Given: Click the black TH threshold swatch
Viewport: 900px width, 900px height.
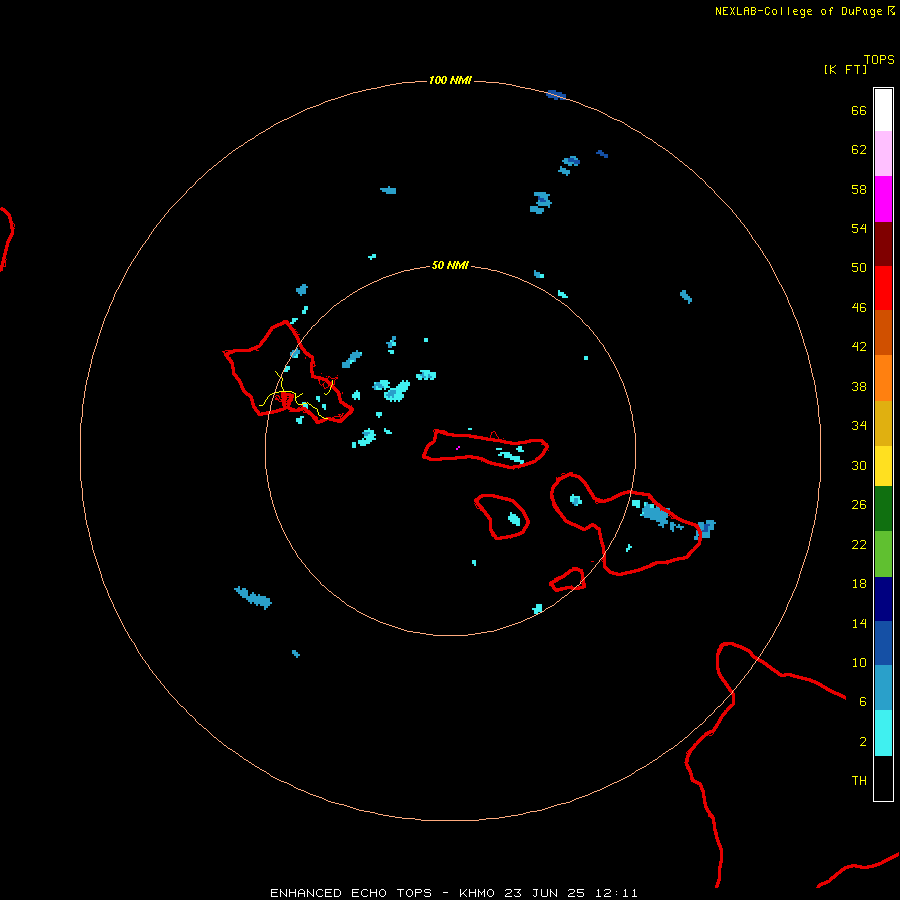Looking at the screenshot, I should pyautogui.click(x=883, y=778).
